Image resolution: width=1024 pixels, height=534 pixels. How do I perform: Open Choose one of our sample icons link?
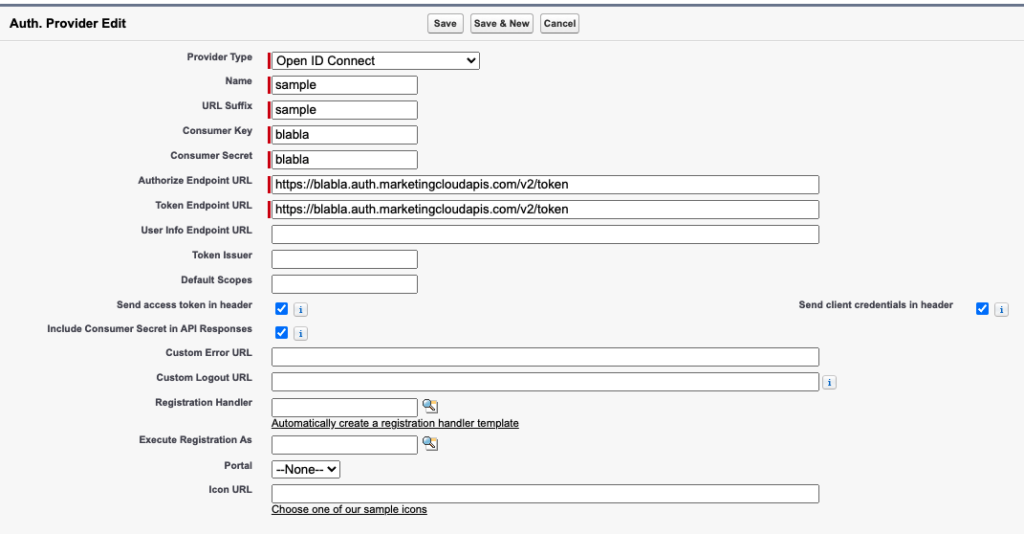pos(349,510)
